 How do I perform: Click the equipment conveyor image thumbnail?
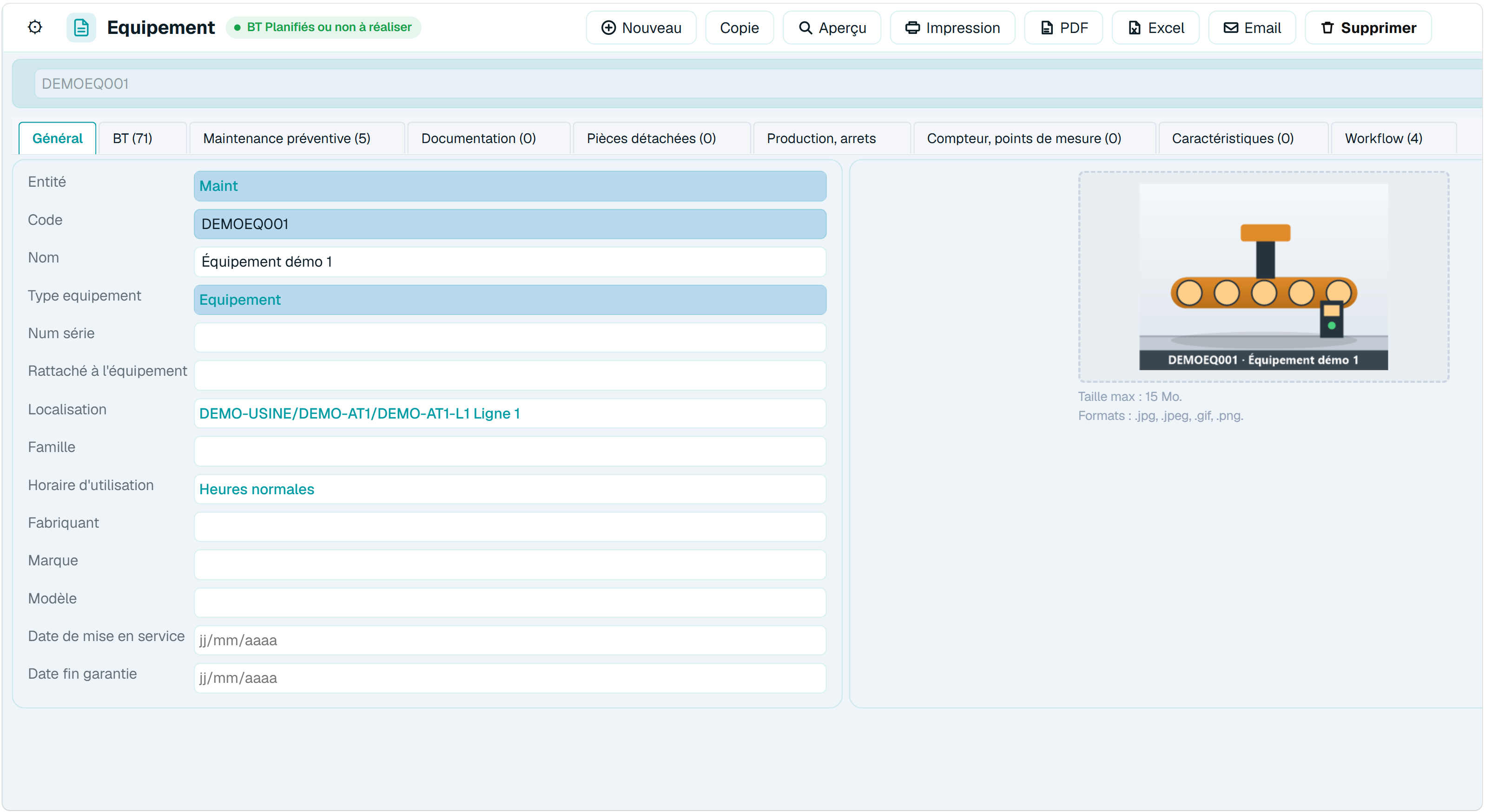click(x=1263, y=277)
